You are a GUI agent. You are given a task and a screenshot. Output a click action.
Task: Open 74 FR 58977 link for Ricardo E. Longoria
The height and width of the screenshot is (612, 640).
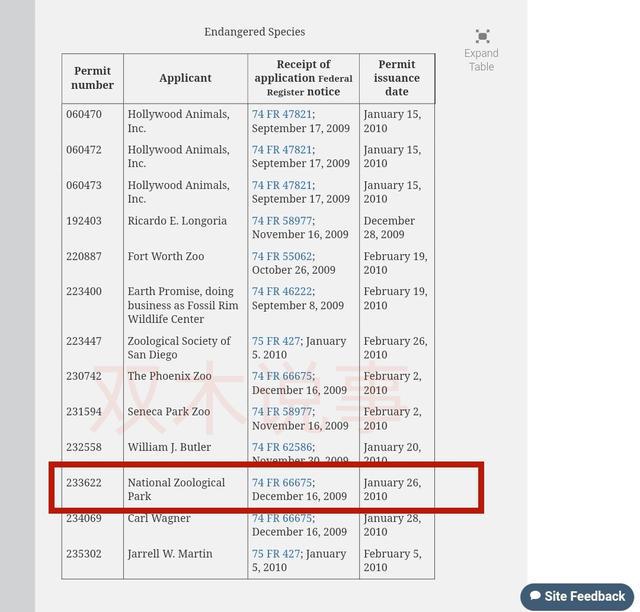282,221
